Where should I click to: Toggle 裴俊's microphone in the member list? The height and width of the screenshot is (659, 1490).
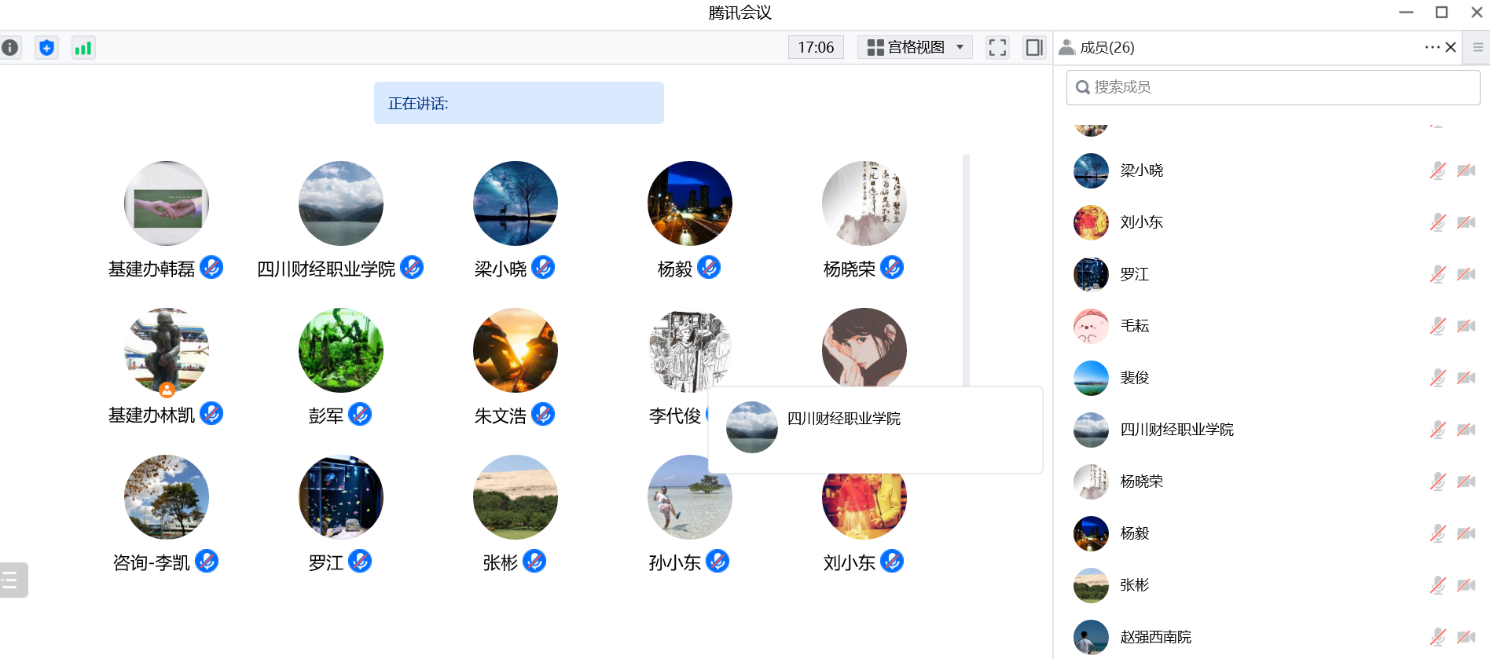point(1437,377)
